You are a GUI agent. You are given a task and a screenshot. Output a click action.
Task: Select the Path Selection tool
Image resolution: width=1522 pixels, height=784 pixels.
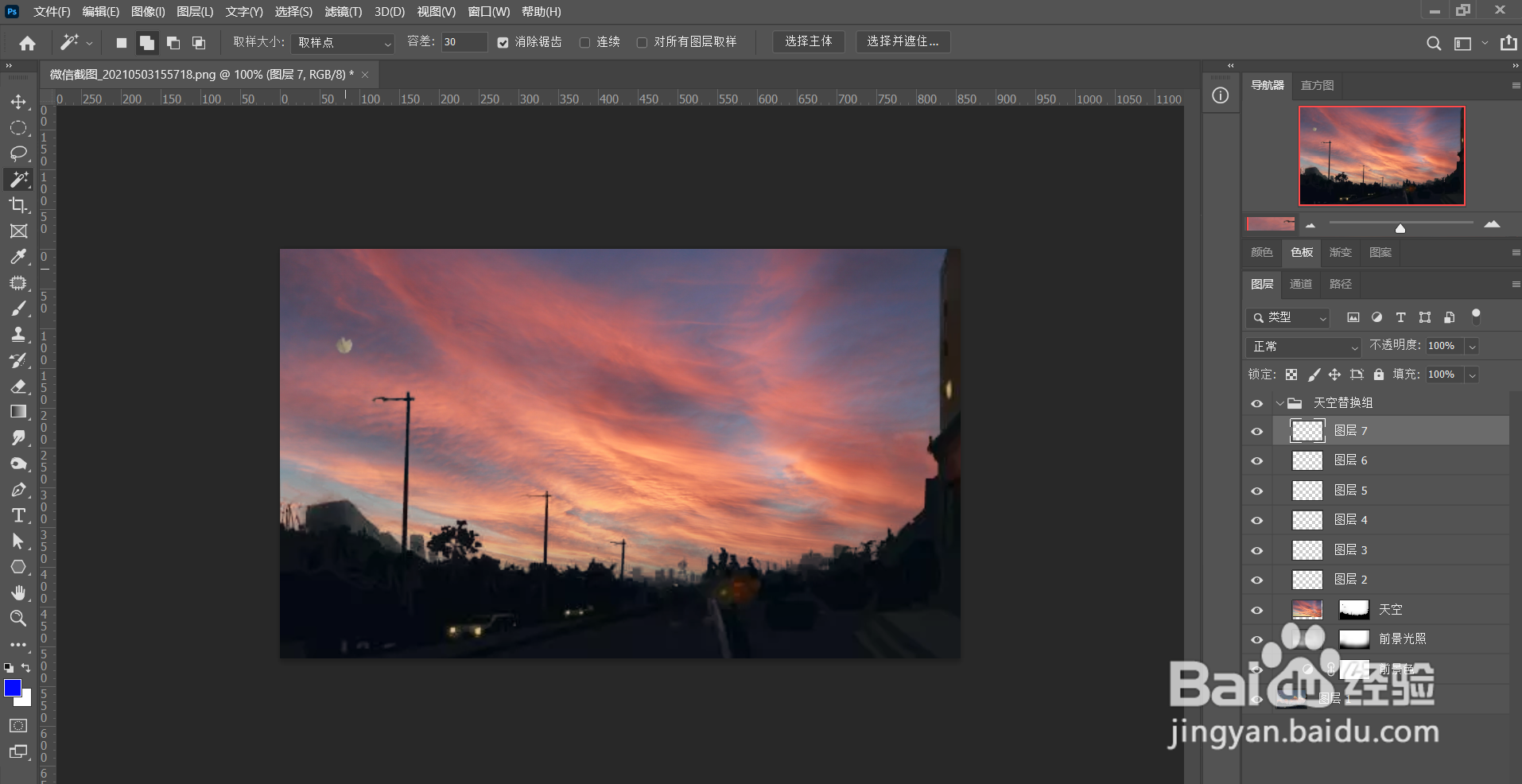pyautogui.click(x=18, y=541)
